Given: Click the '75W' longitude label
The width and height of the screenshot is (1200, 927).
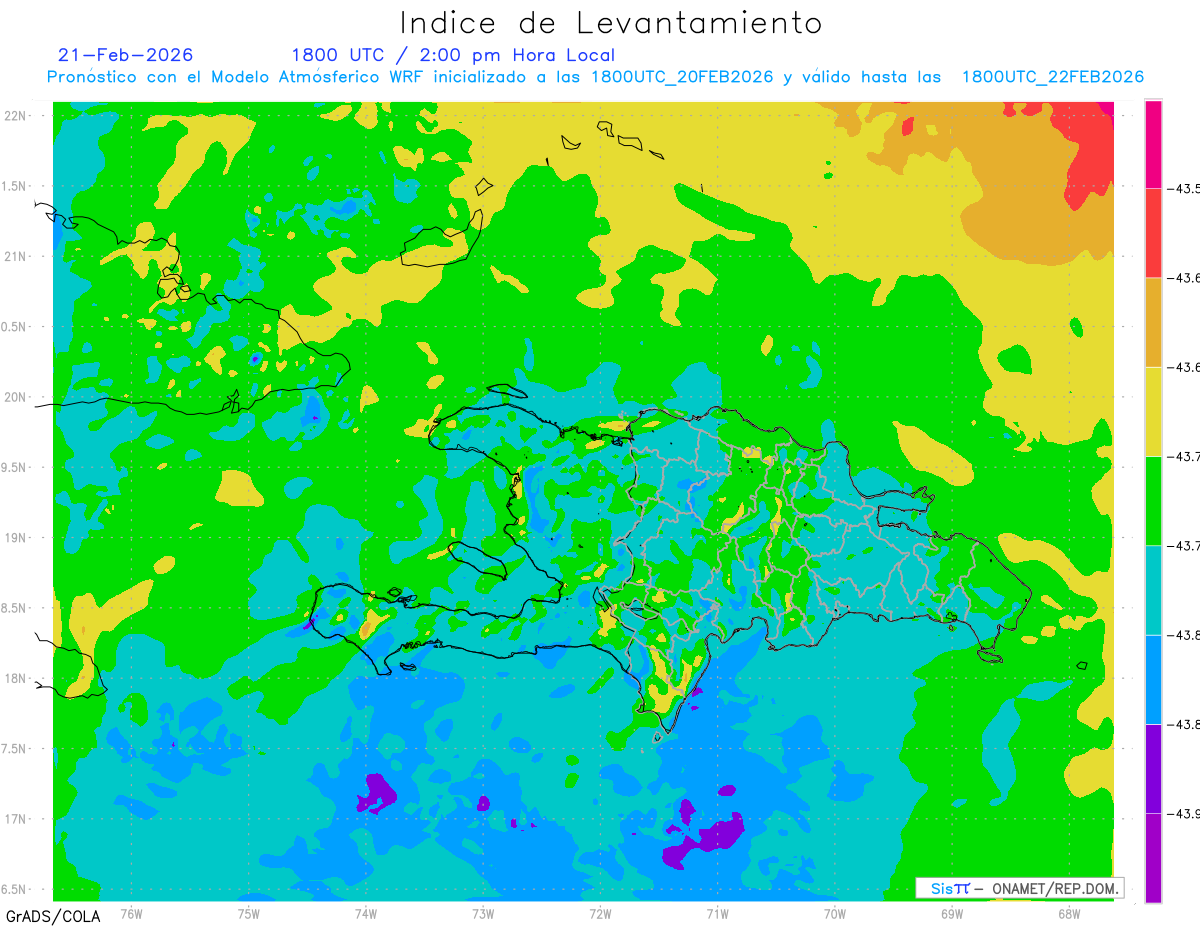Looking at the screenshot, I should (248, 913).
